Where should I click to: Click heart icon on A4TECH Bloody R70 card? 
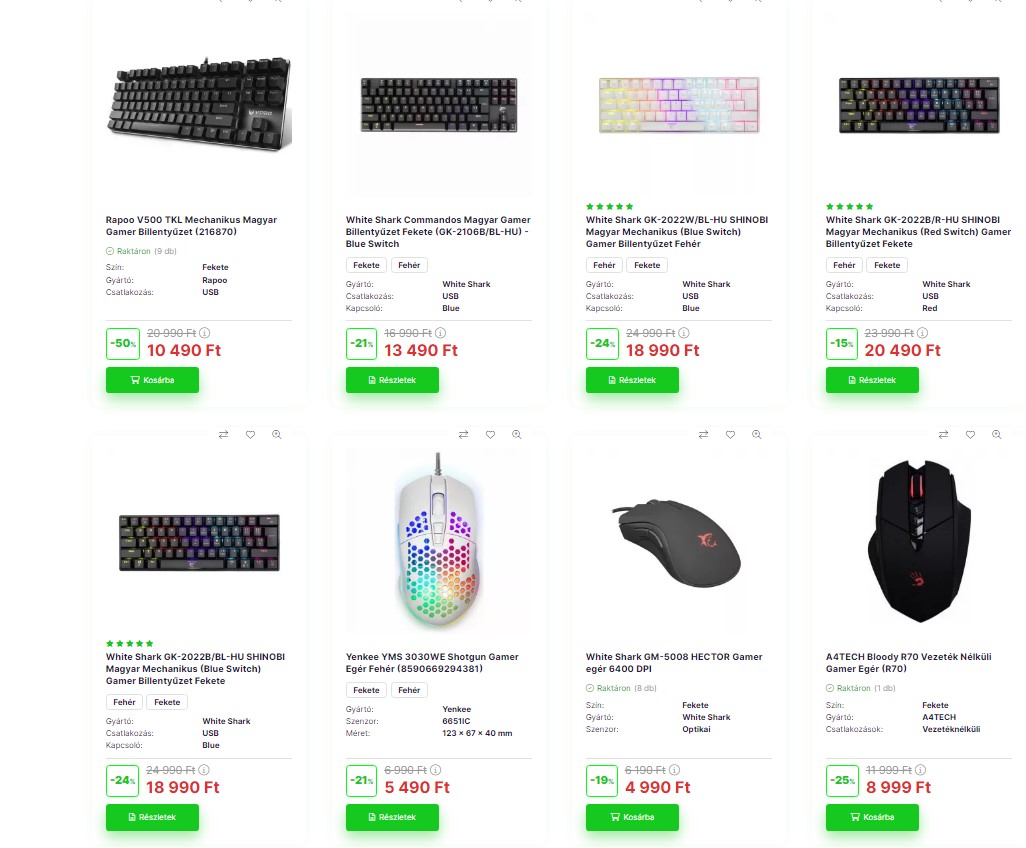point(970,434)
